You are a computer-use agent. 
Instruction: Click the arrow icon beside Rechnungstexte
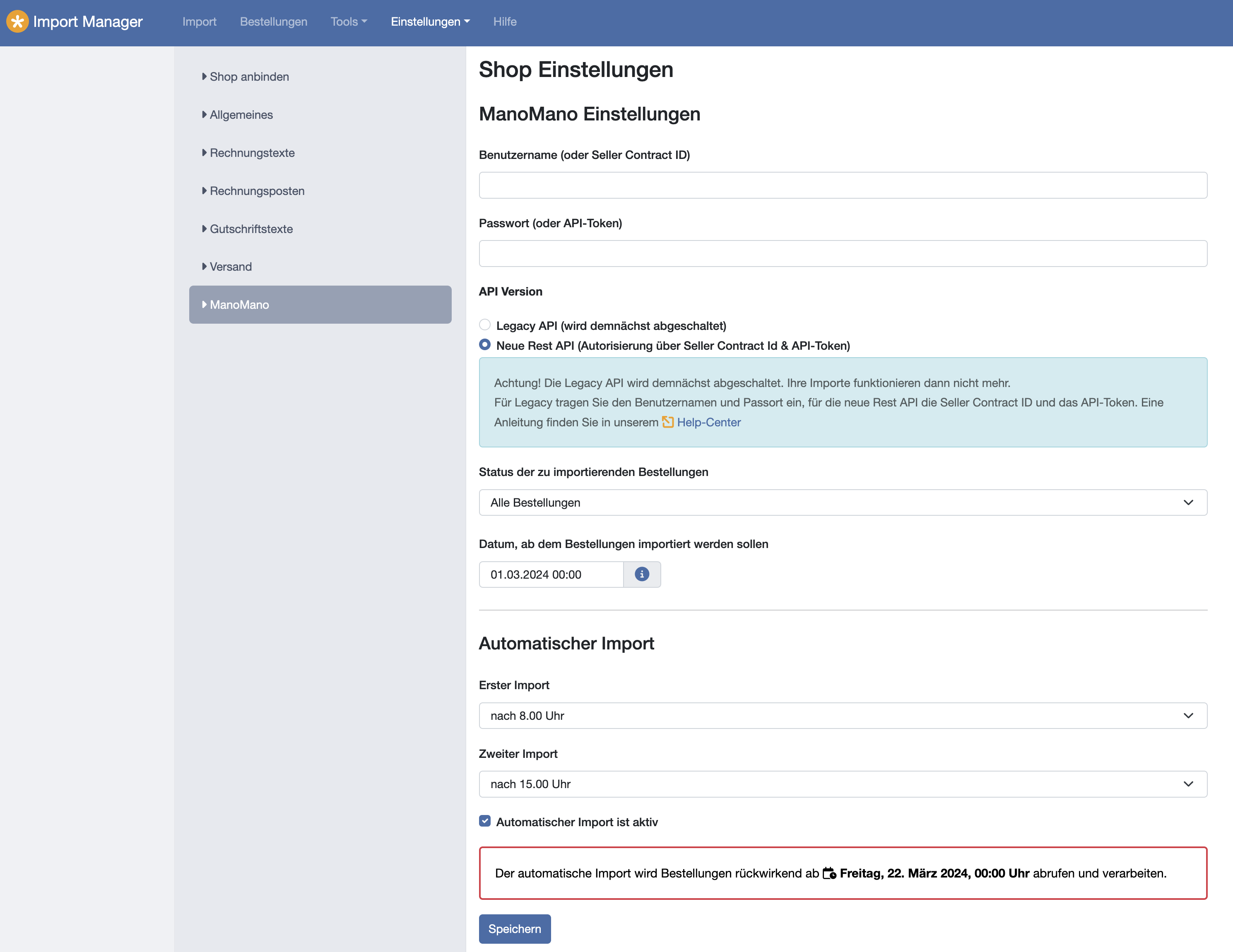point(205,152)
